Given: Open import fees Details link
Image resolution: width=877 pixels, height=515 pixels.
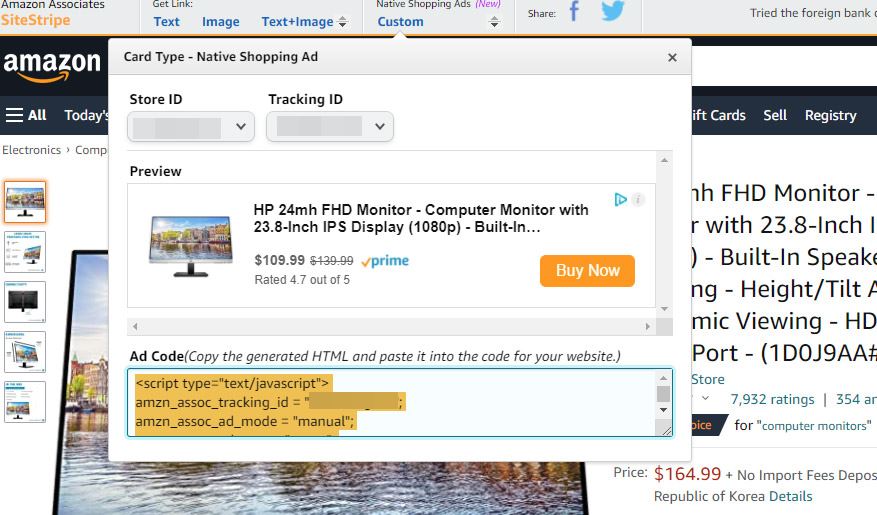Looking at the screenshot, I should coord(790,497).
